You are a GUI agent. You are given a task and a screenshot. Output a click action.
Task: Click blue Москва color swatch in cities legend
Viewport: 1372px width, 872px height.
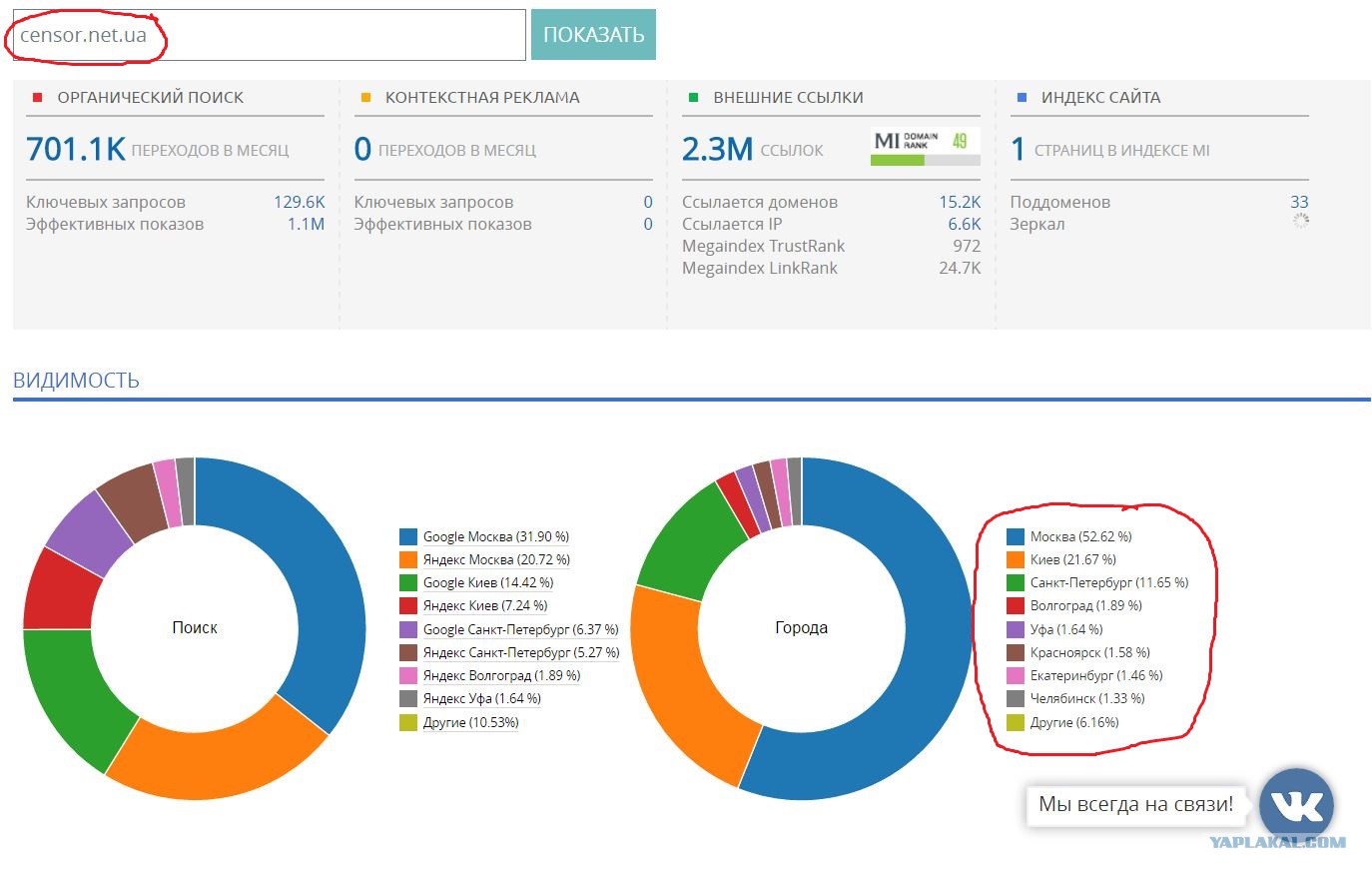point(1016,536)
